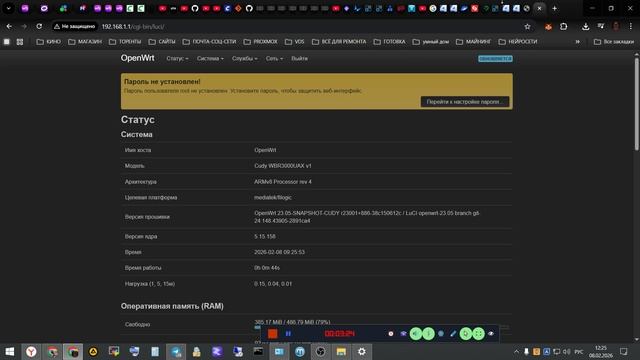The image size is (640, 360).
Task: Click recorder webcam circle icon
Action: click(441, 333)
